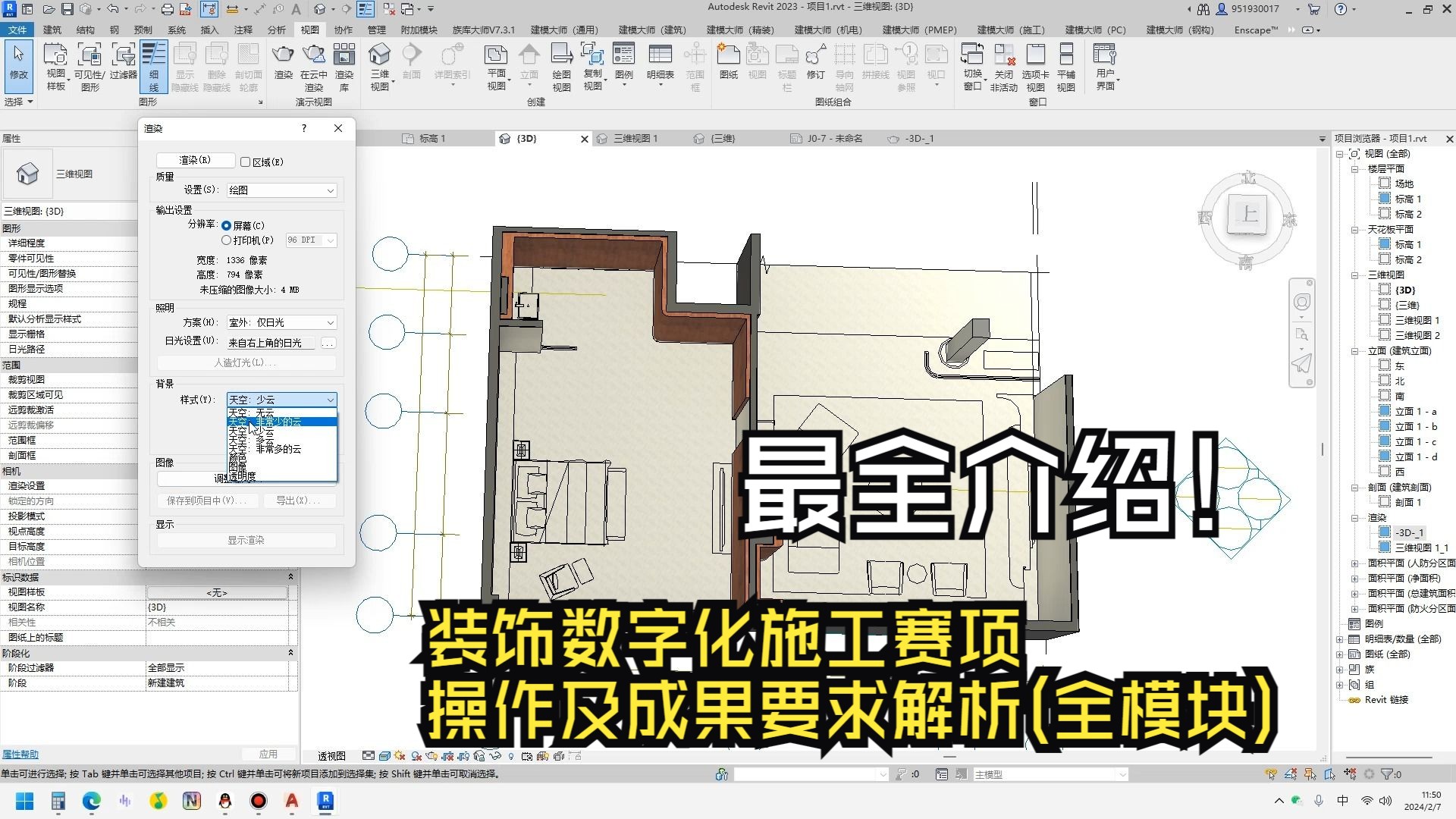The height and width of the screenshot is (819, 1456).
Task: Open the 图例 legend icon
Action: coord(623,62)
